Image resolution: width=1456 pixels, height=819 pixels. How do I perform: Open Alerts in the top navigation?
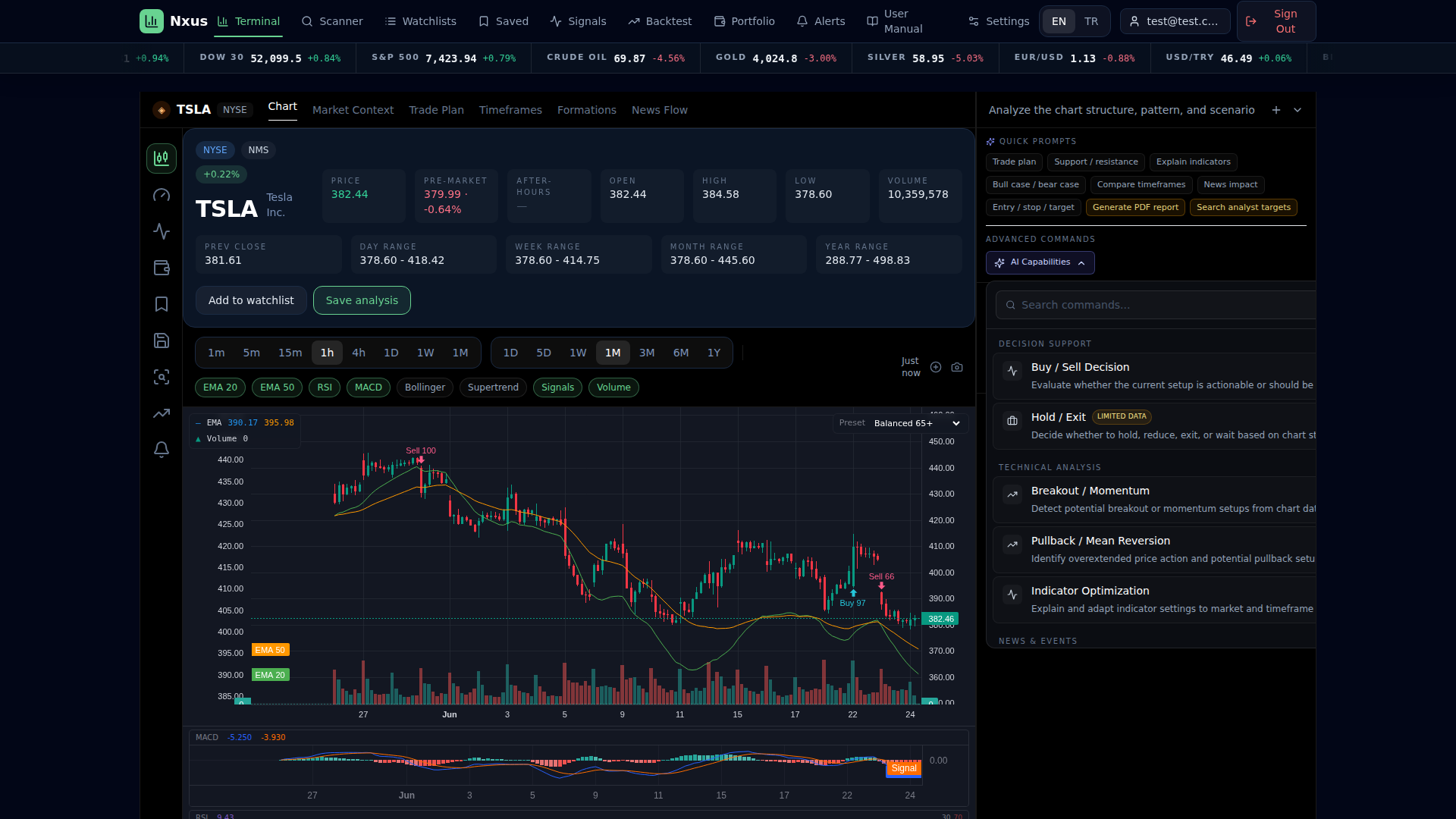point(821,21)
